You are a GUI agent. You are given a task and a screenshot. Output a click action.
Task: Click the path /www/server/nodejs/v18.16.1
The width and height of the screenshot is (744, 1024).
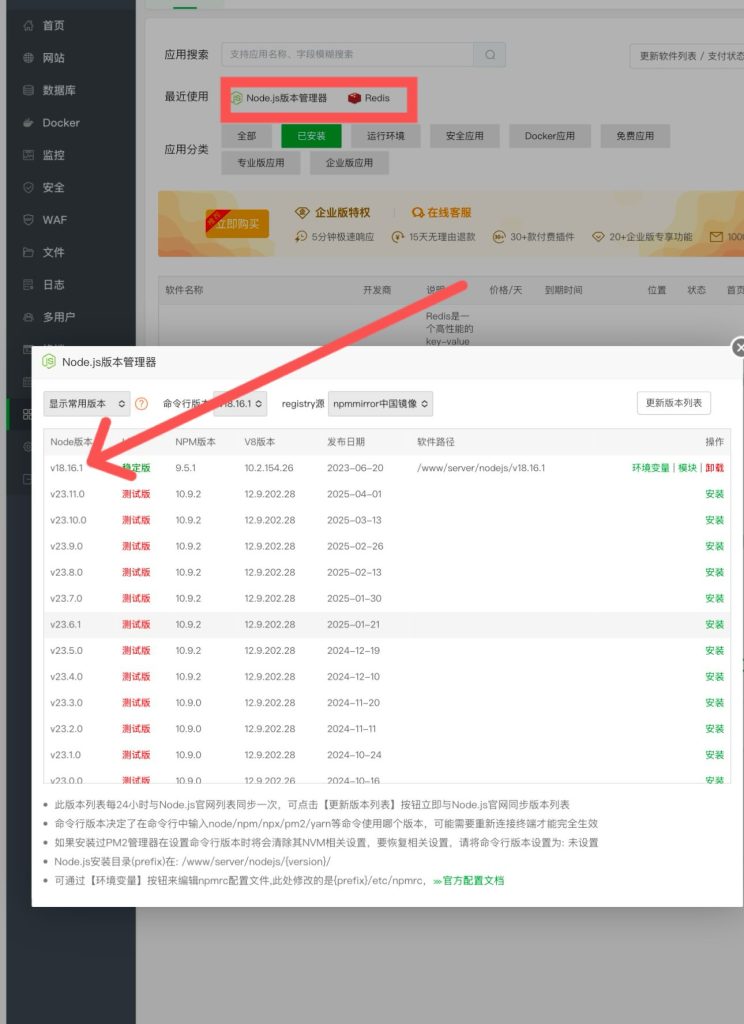[x=481, y=468]
